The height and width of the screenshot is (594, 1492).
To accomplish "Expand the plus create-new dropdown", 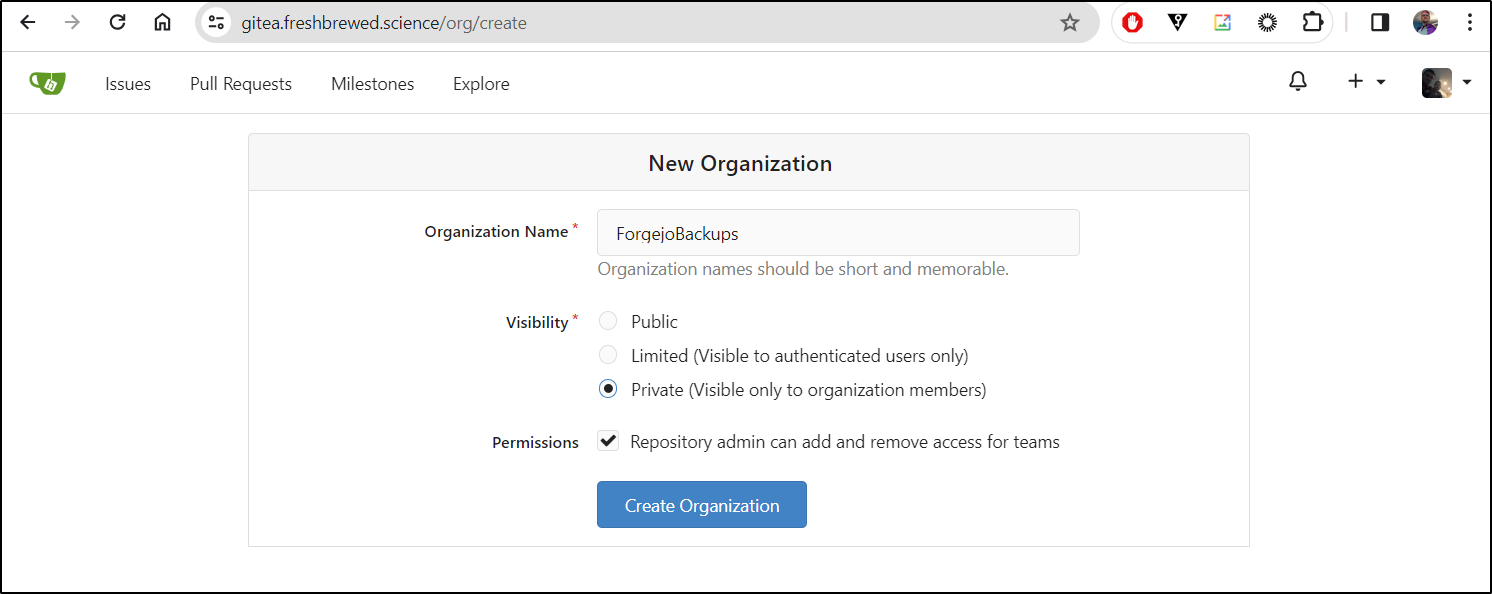I will click(x=1366, y=82).
